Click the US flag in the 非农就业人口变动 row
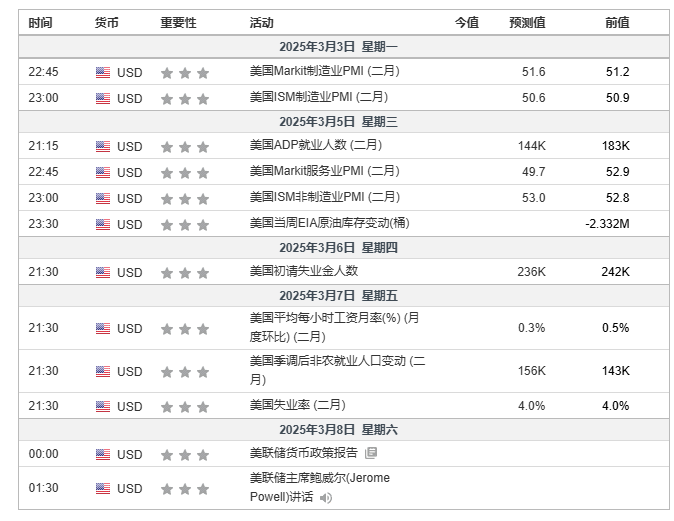This screenshot has height=521, width=674. coord(103,371)
